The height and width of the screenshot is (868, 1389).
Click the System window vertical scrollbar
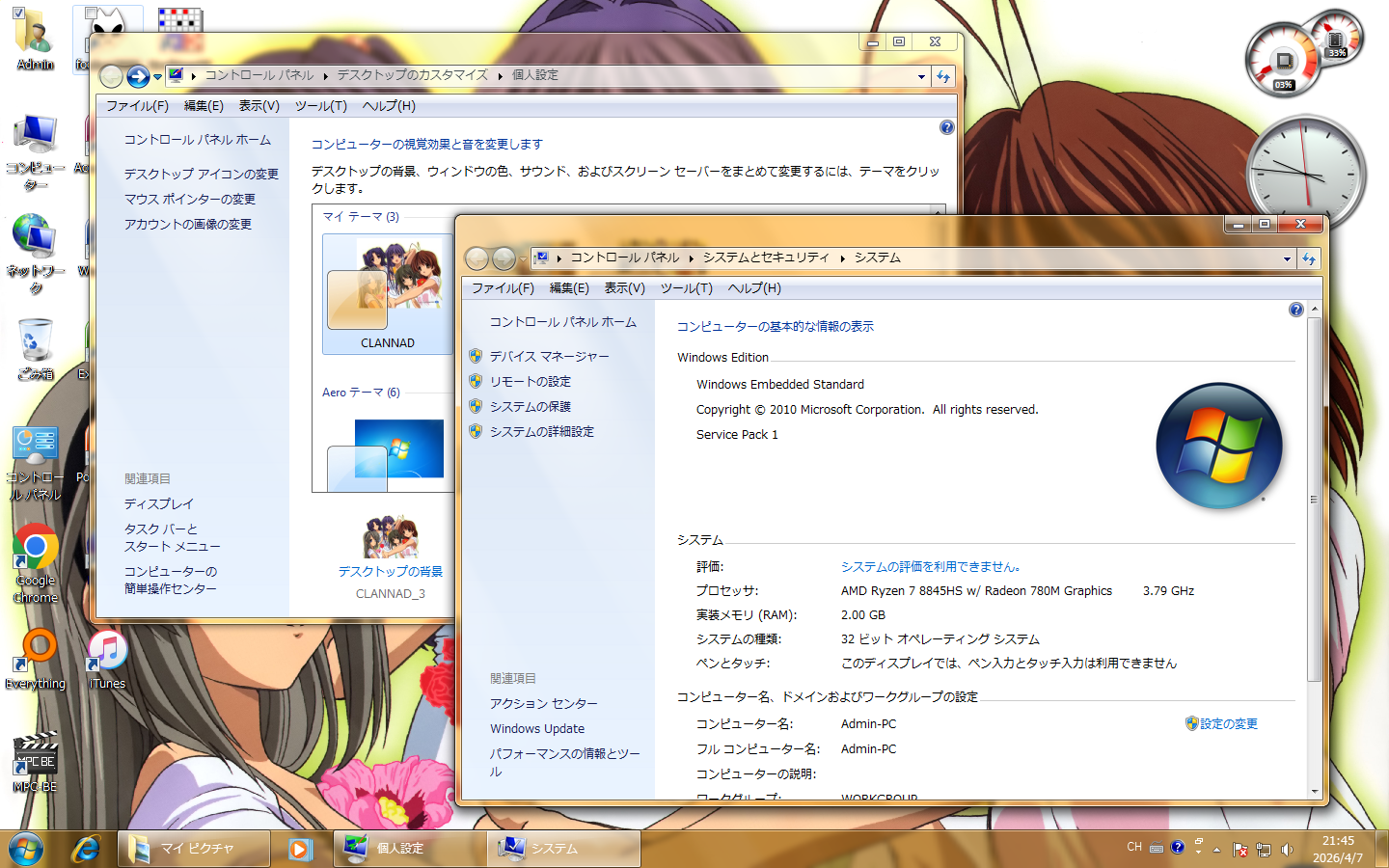point(1314,500)
